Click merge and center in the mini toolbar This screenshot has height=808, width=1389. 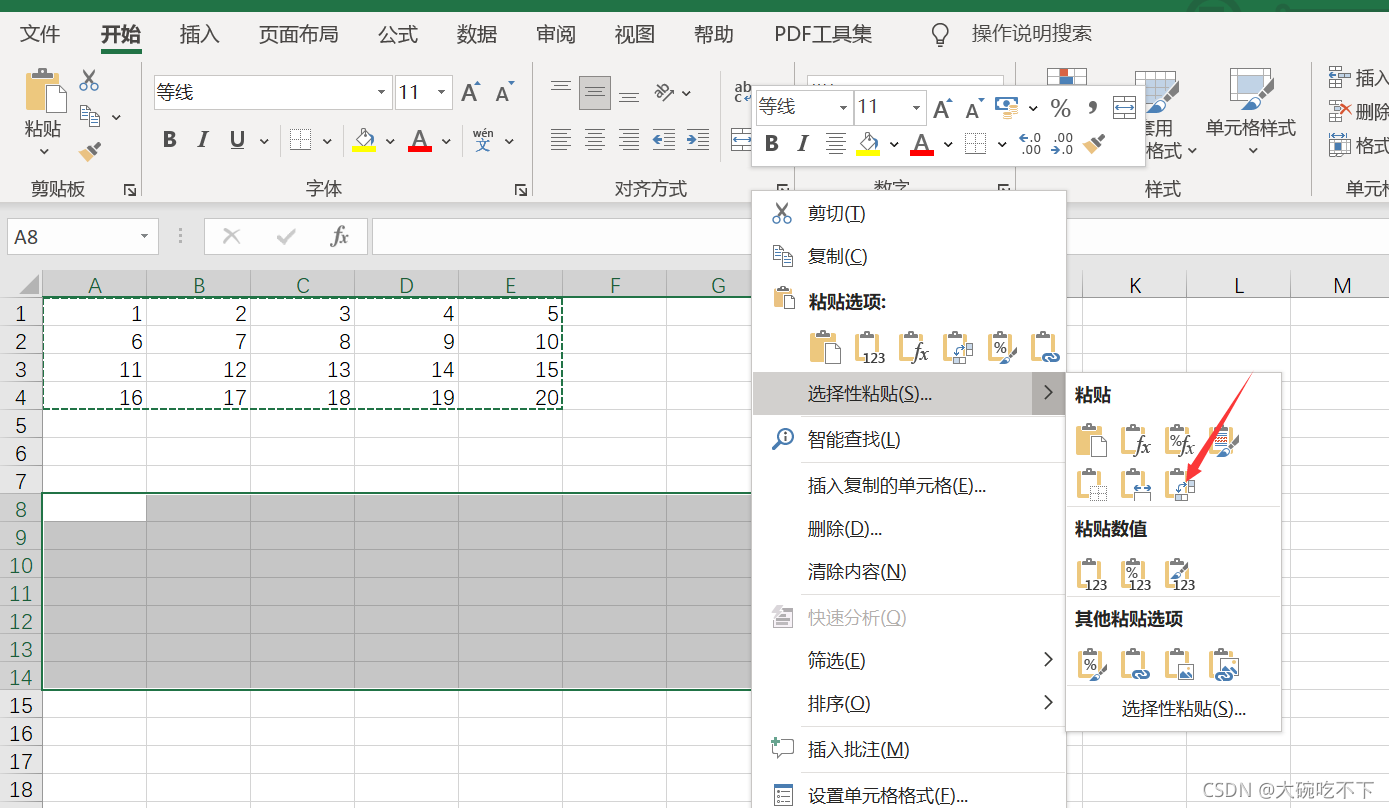click(1124, 107)
